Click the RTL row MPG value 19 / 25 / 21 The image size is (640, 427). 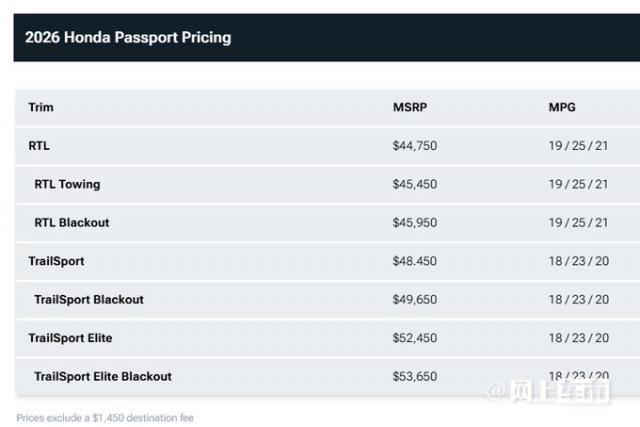point(578,146)
